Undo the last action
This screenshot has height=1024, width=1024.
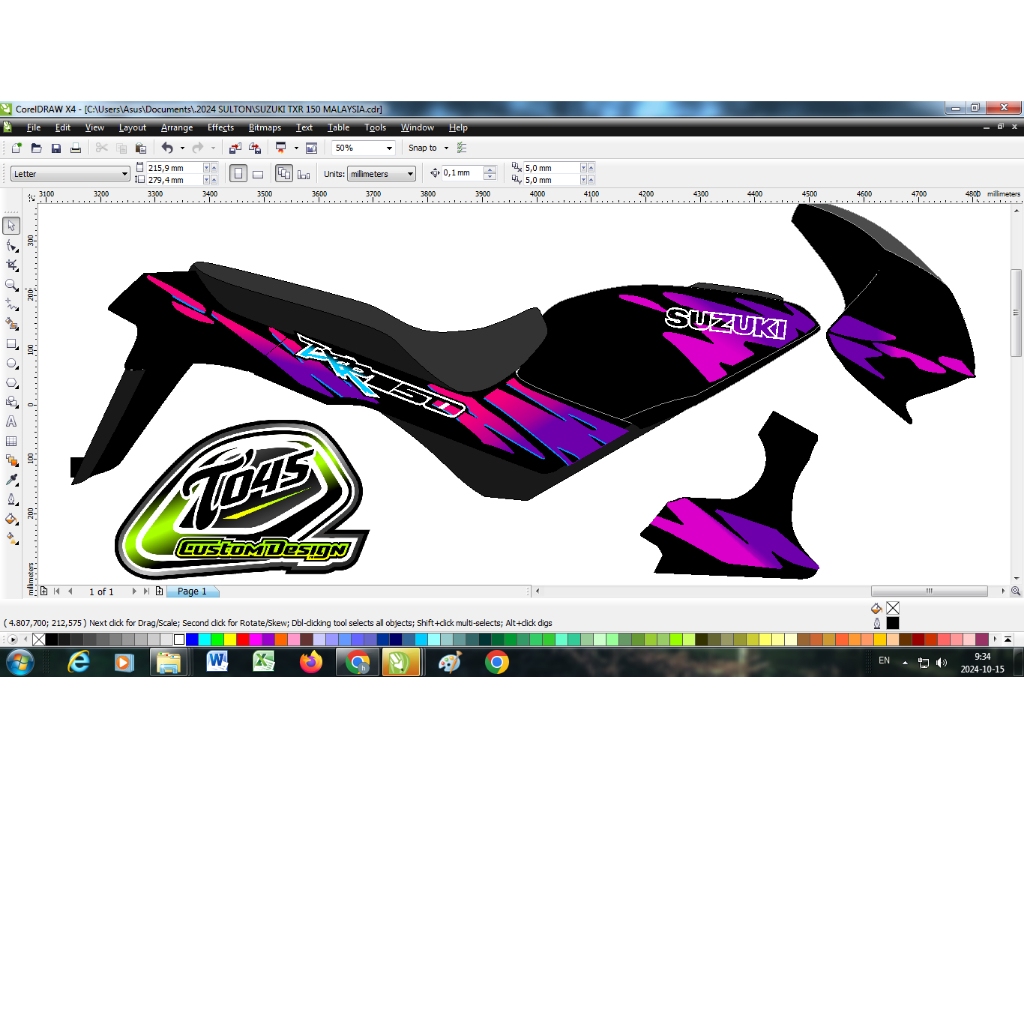[168, 147]
